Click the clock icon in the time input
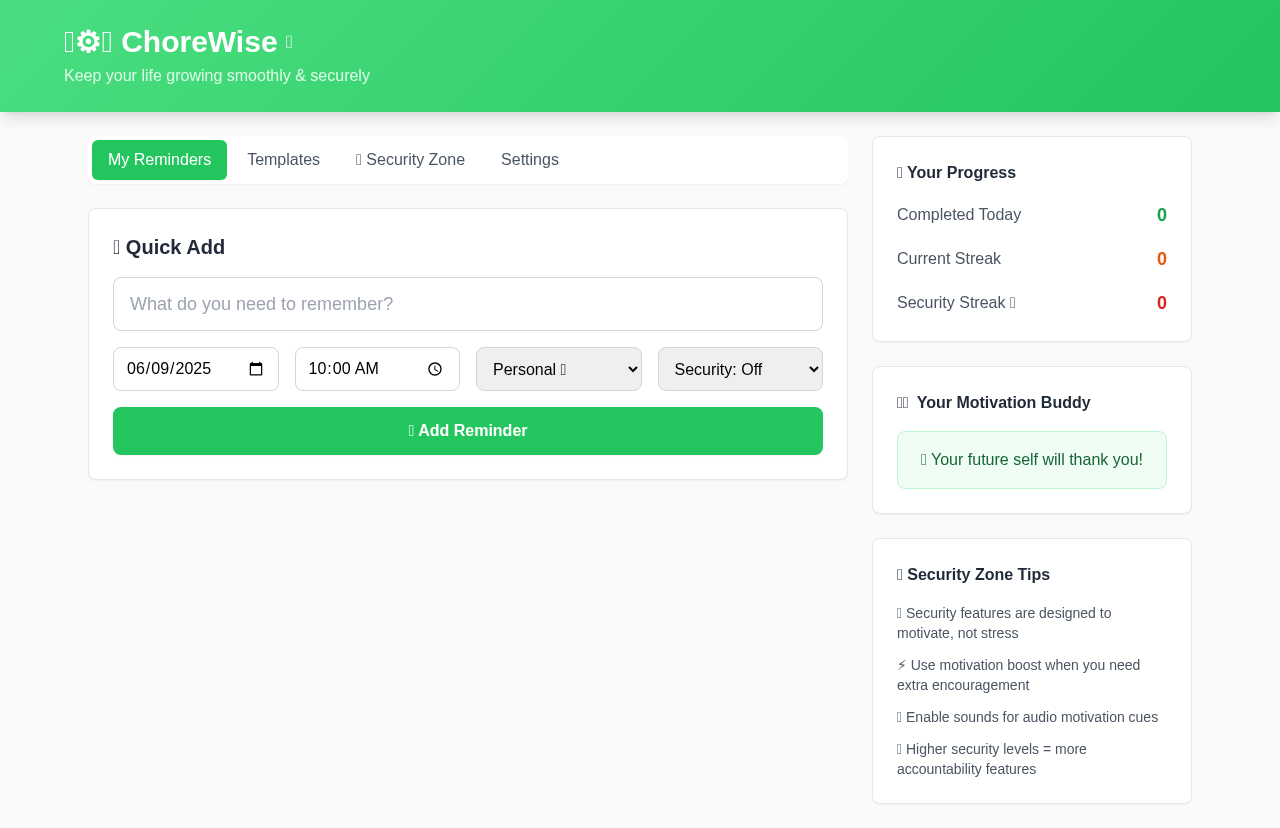This screenshot has height=828, width=1280. (x=436, y=369)
